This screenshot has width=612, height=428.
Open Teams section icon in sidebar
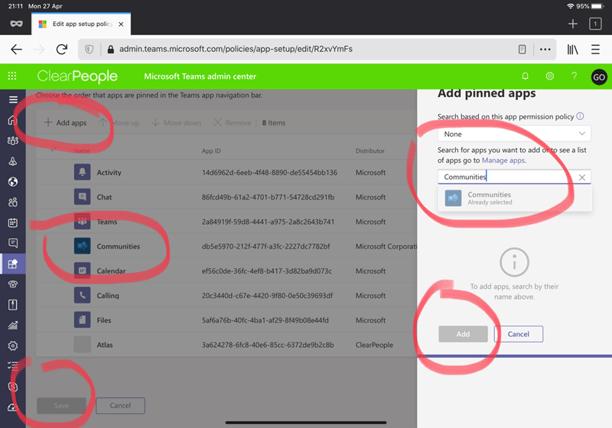pos(13,141)
